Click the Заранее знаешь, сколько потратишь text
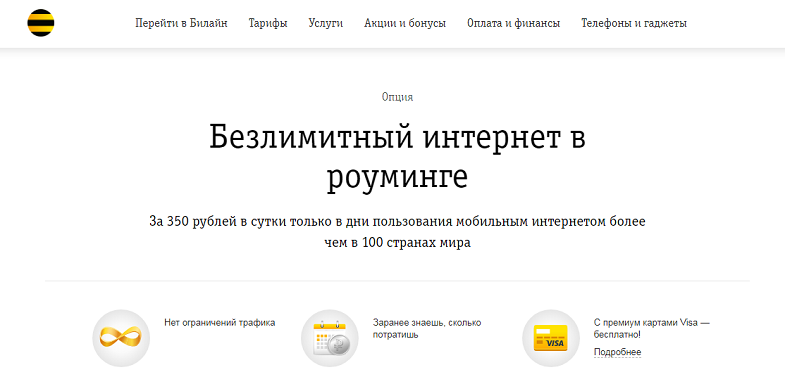Screen dimensions: 785x384 427,328
